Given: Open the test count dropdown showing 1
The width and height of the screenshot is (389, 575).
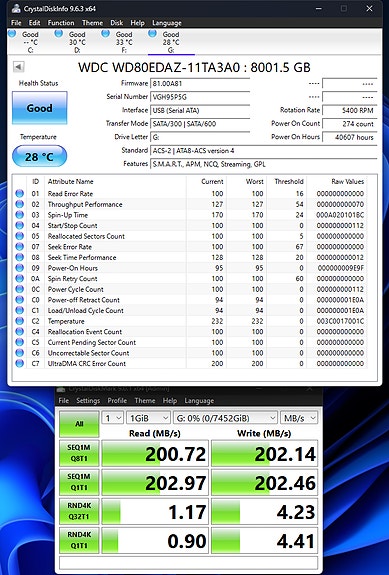Looking at the screenshot, I should 112,418.
